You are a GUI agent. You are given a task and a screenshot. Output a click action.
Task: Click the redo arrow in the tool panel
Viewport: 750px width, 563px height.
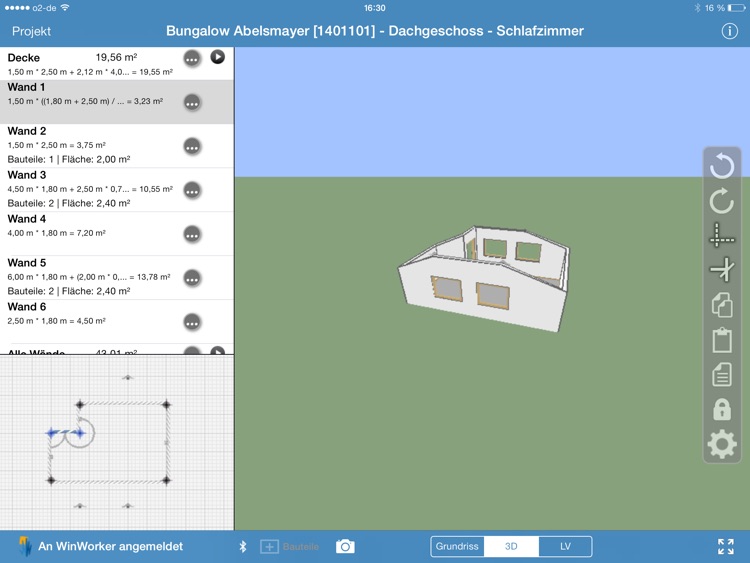click(722, 200)
